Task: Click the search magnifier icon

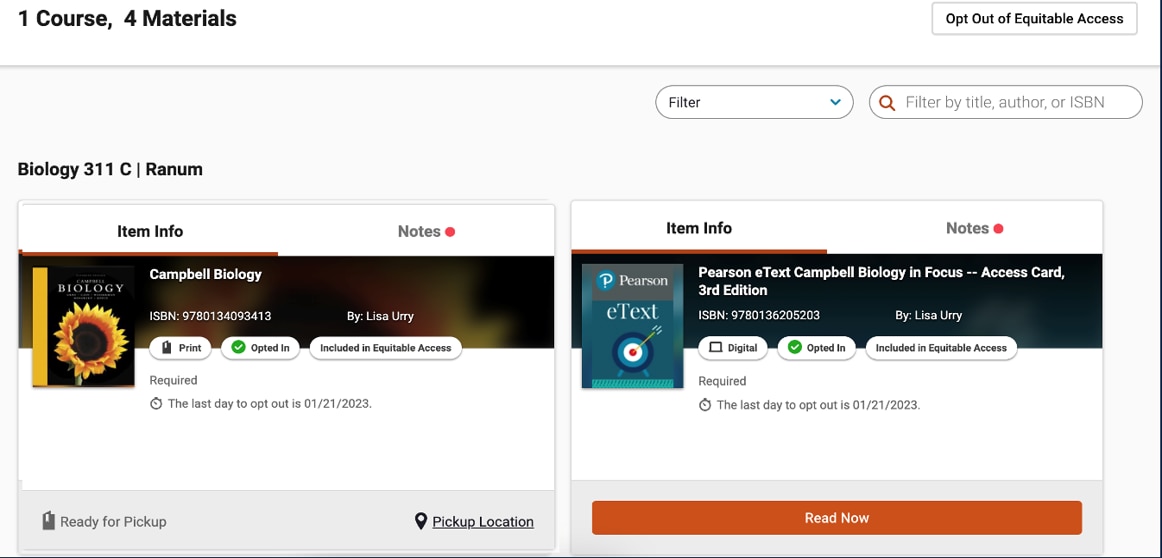Action: coord(887,103)
